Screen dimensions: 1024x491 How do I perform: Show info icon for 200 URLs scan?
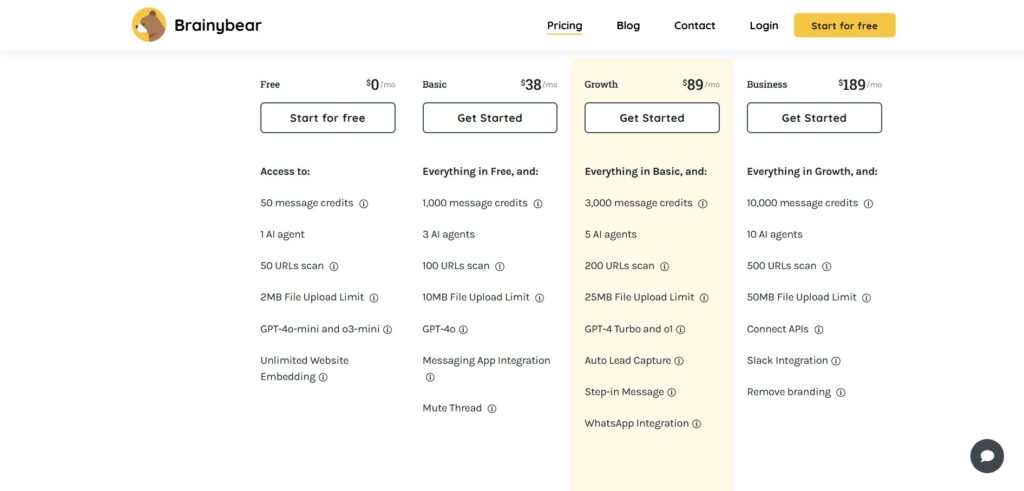point(664,266)
